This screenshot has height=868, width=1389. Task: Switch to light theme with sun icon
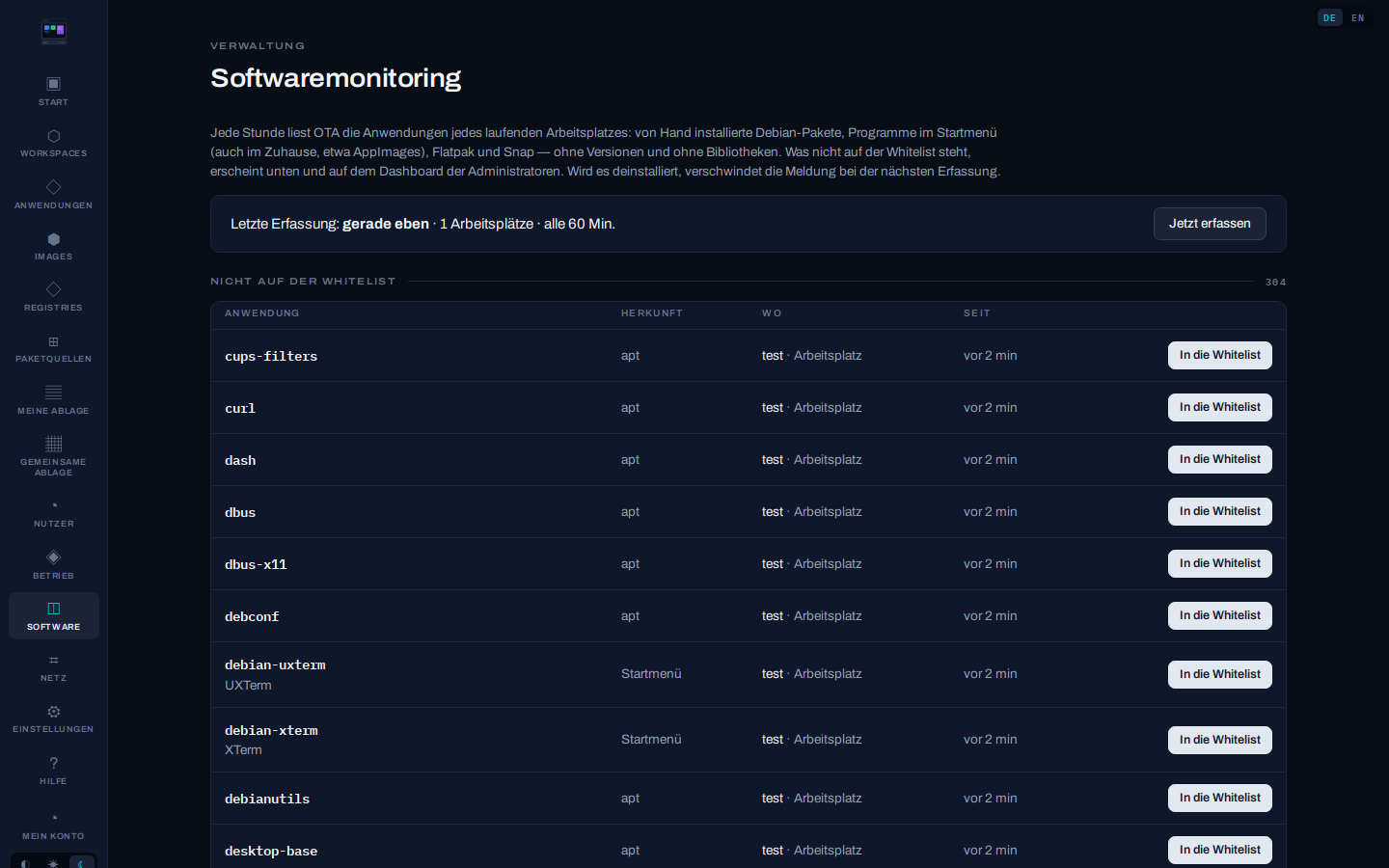pos(54,863)
